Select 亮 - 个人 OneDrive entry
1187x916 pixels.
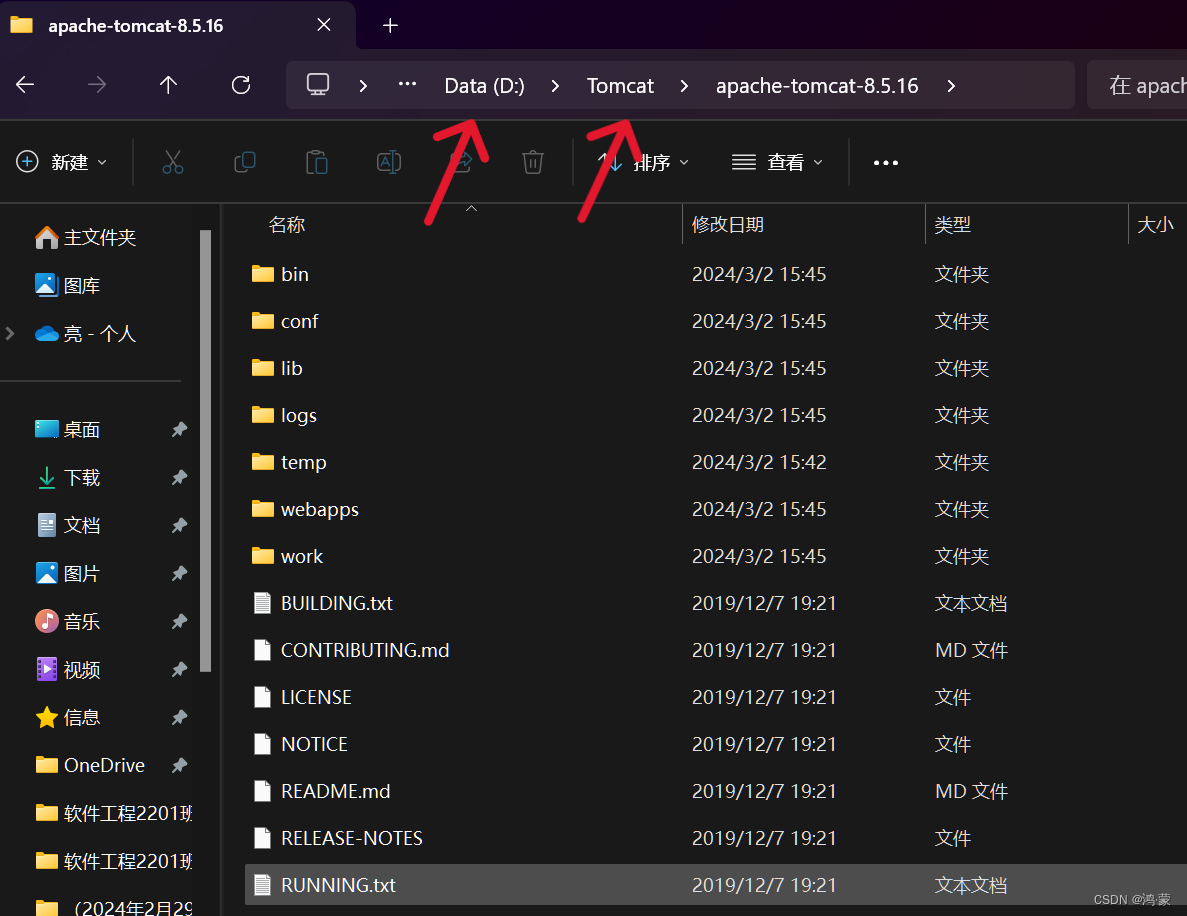click(x=86, y=334)
